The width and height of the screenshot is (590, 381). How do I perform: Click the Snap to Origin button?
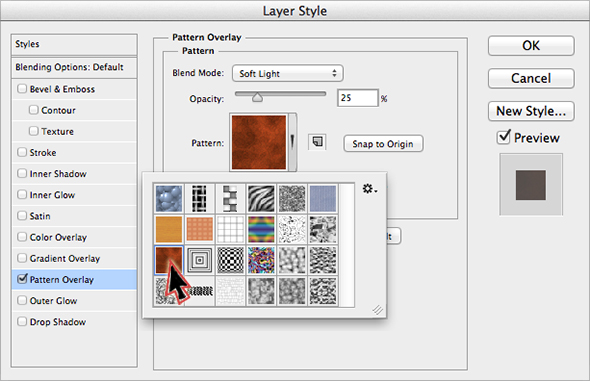(383, 144)
